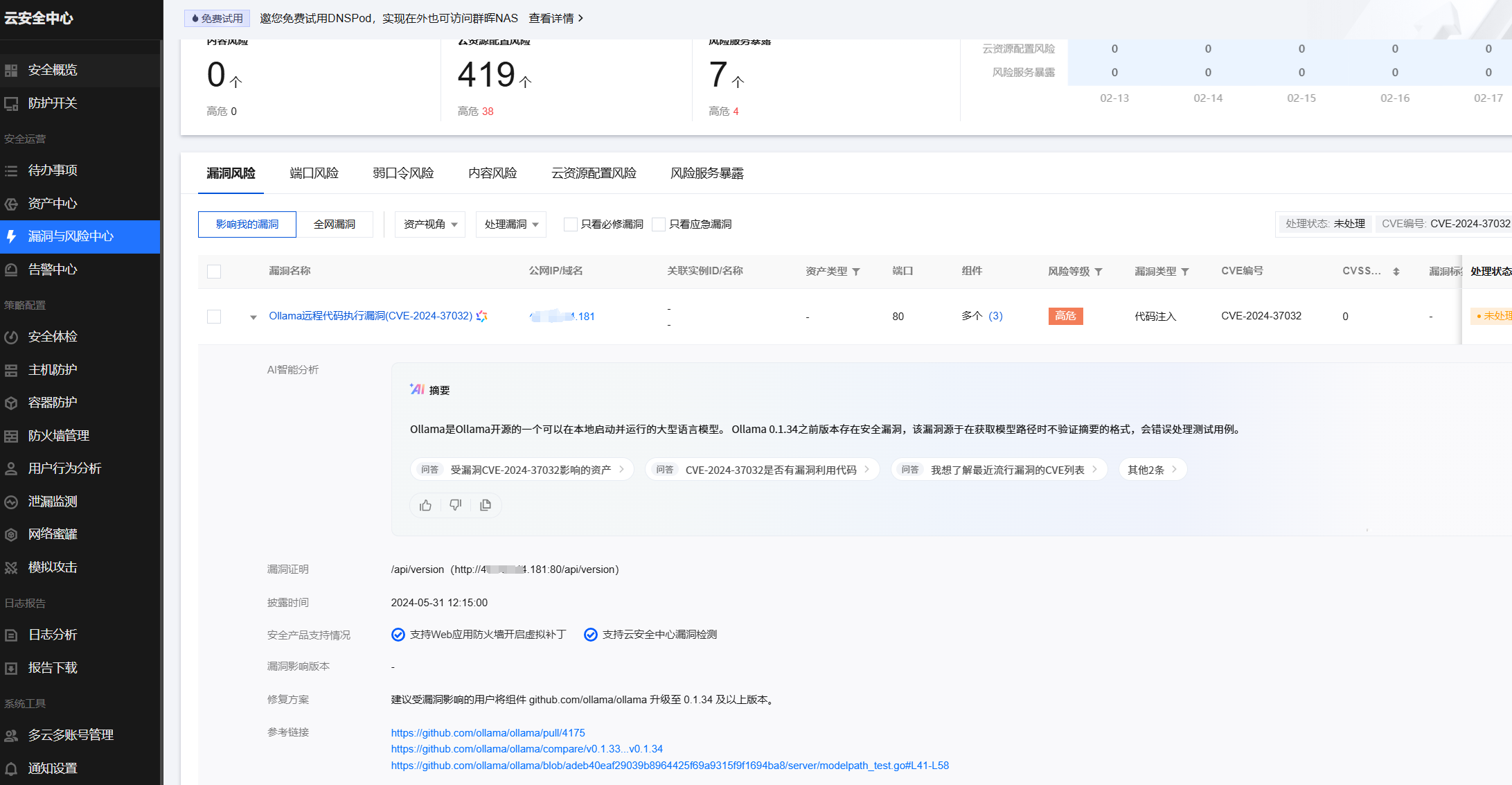Image resolution: width=1512 pixels, height=785 pixels.
Task: Open 查看详情 link in top banner
Action: tap(556, 19)
